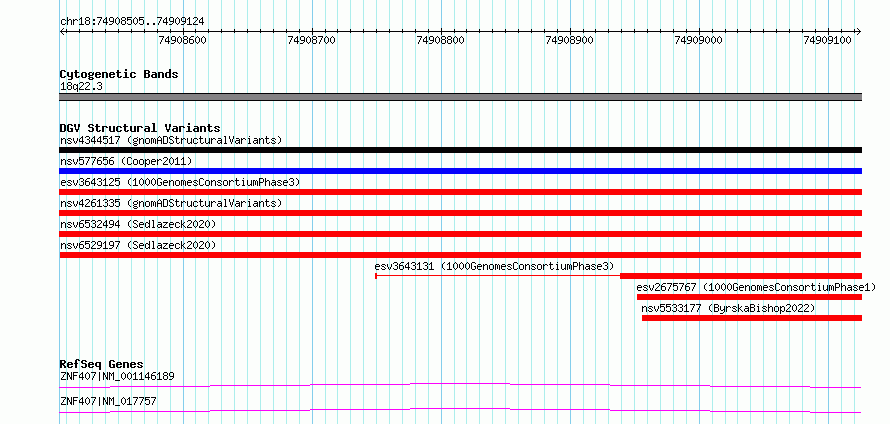Select the black nsv4344517 variant bar
Screen dimensions: 890x424
461,150
